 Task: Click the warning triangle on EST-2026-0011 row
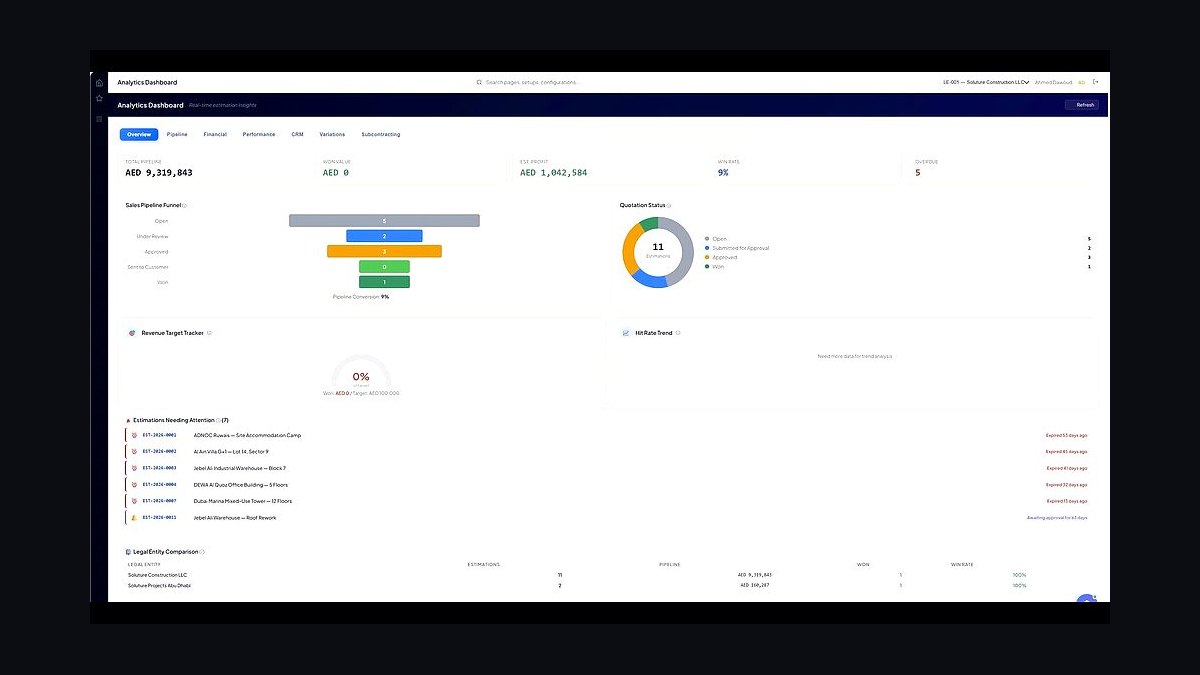[x=133, y=518]
